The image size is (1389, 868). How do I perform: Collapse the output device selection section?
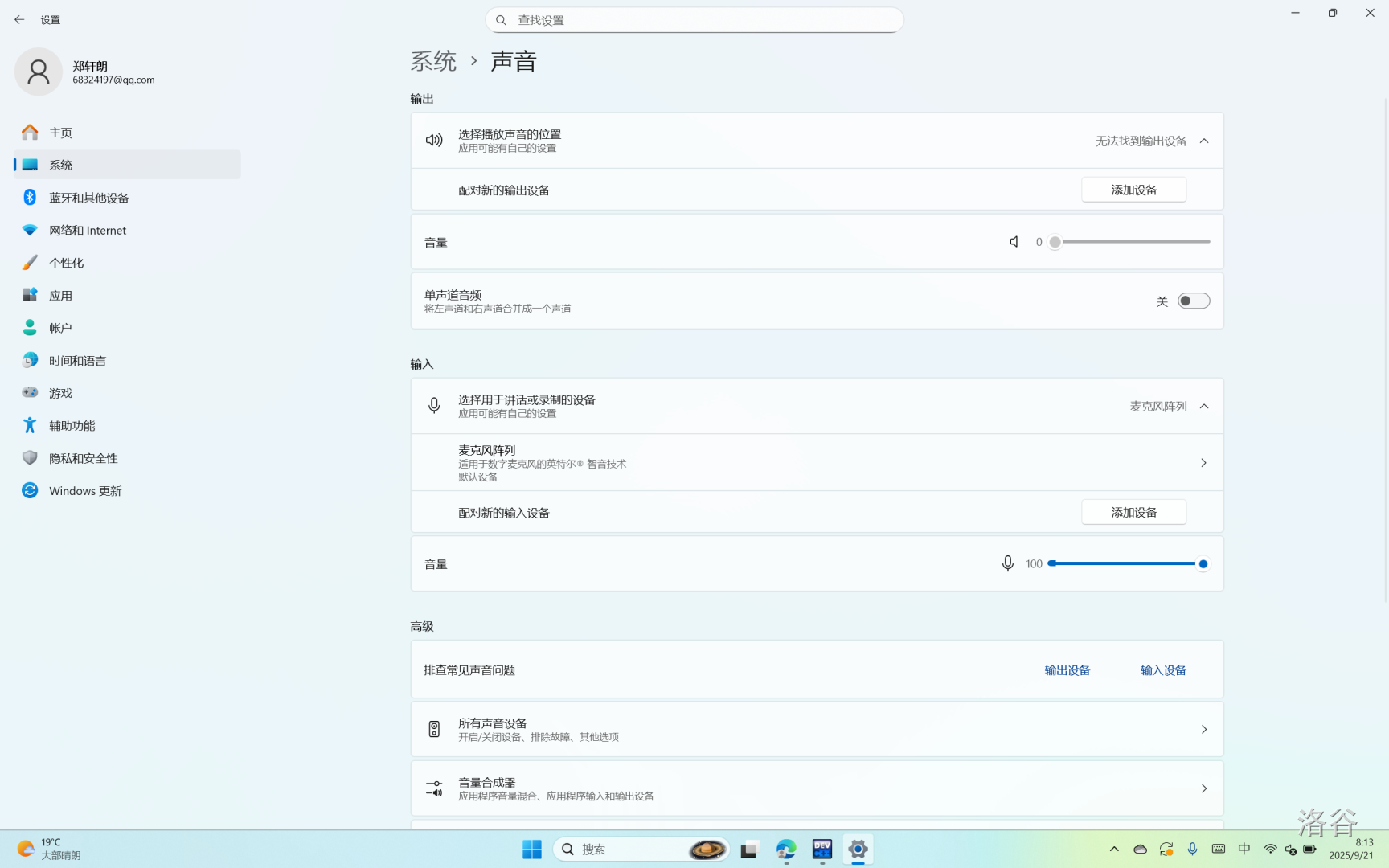[1203, 141]
